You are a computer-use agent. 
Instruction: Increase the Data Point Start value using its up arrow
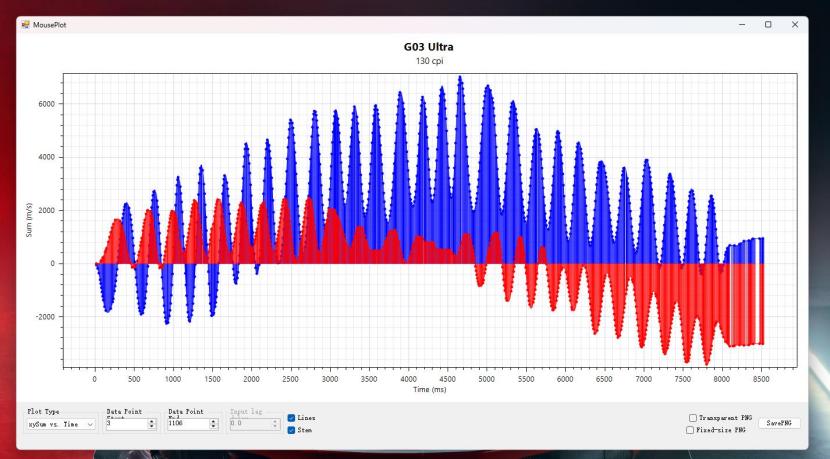(x=152, y=421)
